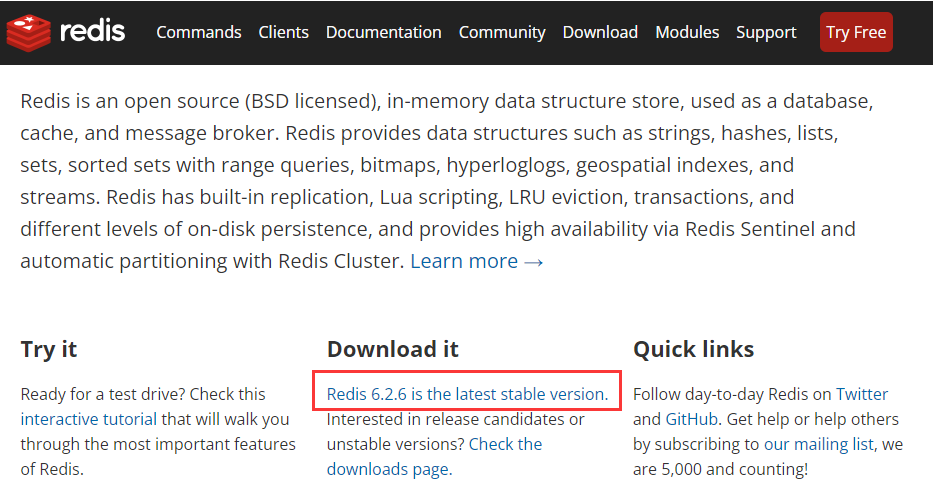Open the Documentation section

(x=384, y=32)
